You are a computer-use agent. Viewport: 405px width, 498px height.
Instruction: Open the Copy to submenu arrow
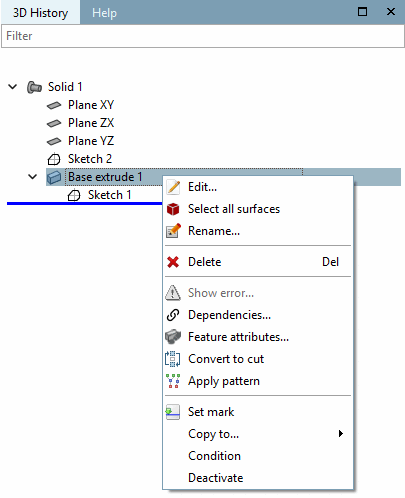340,434
